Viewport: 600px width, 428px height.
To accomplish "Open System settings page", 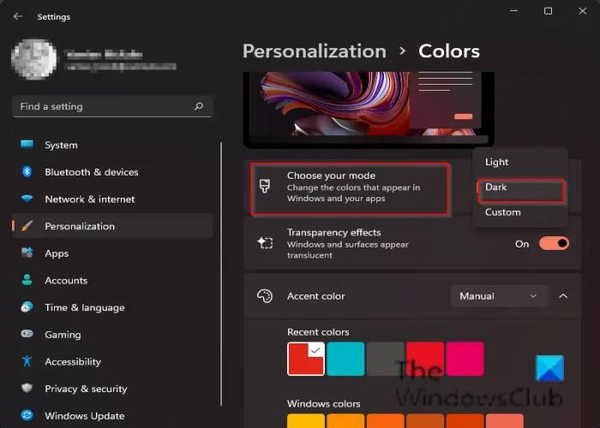I will (112, 145).
